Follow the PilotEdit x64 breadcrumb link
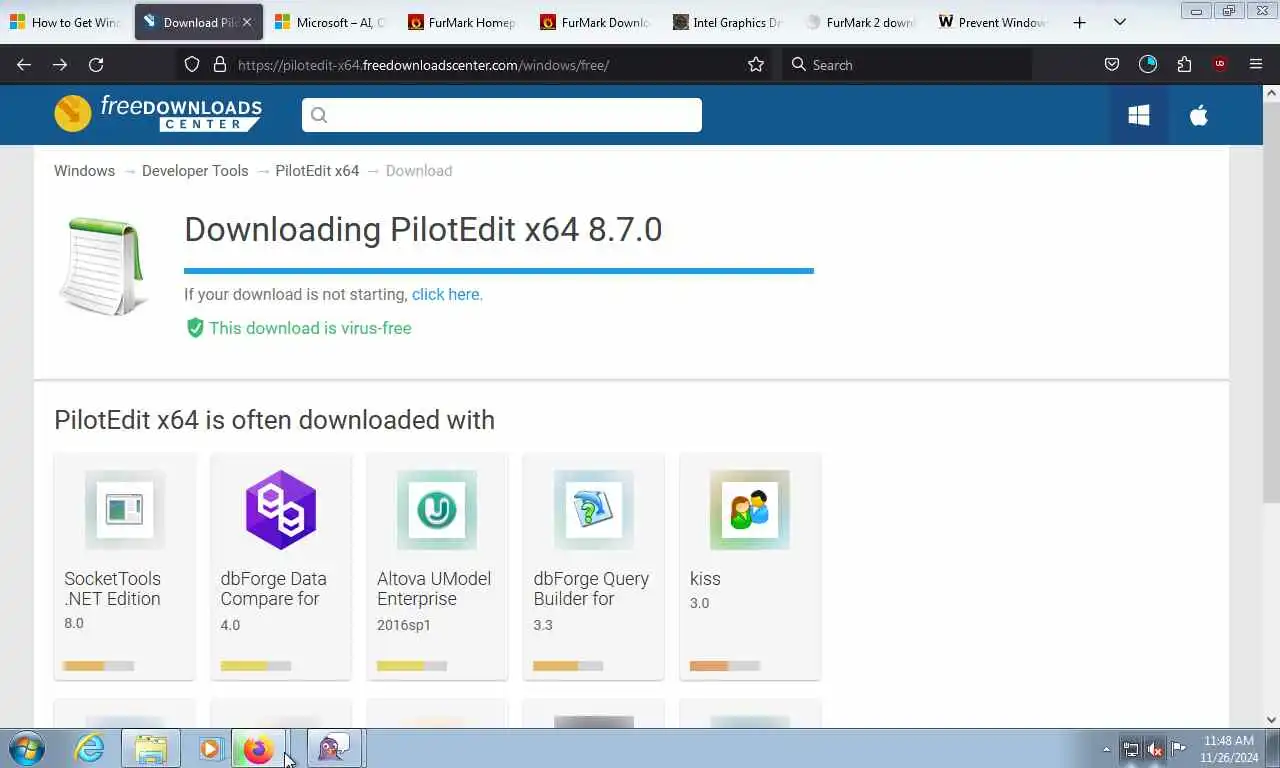This screenshot has width=1280, height=768. point(317,171)
